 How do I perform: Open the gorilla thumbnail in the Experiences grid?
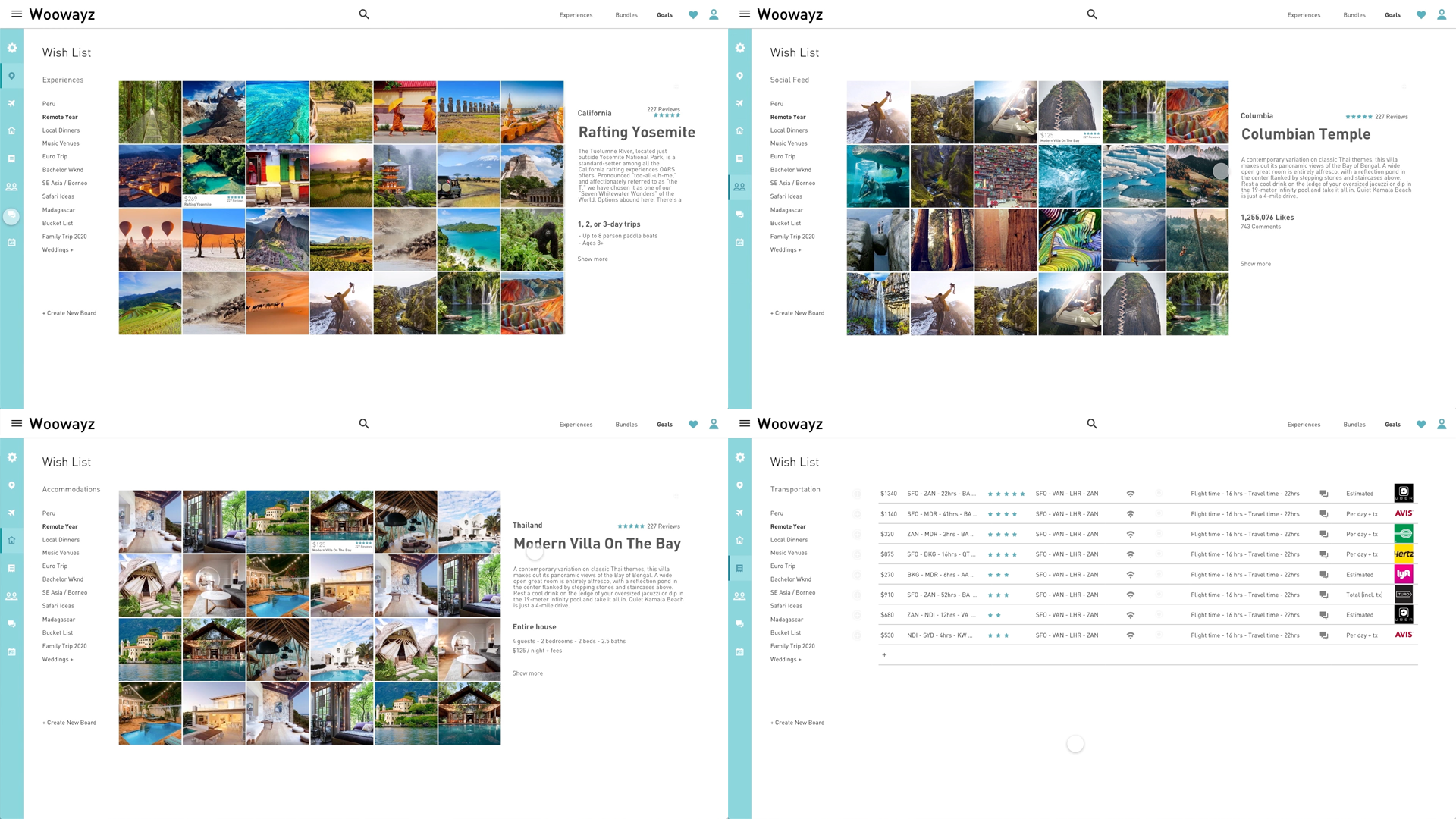pos(532,240)
